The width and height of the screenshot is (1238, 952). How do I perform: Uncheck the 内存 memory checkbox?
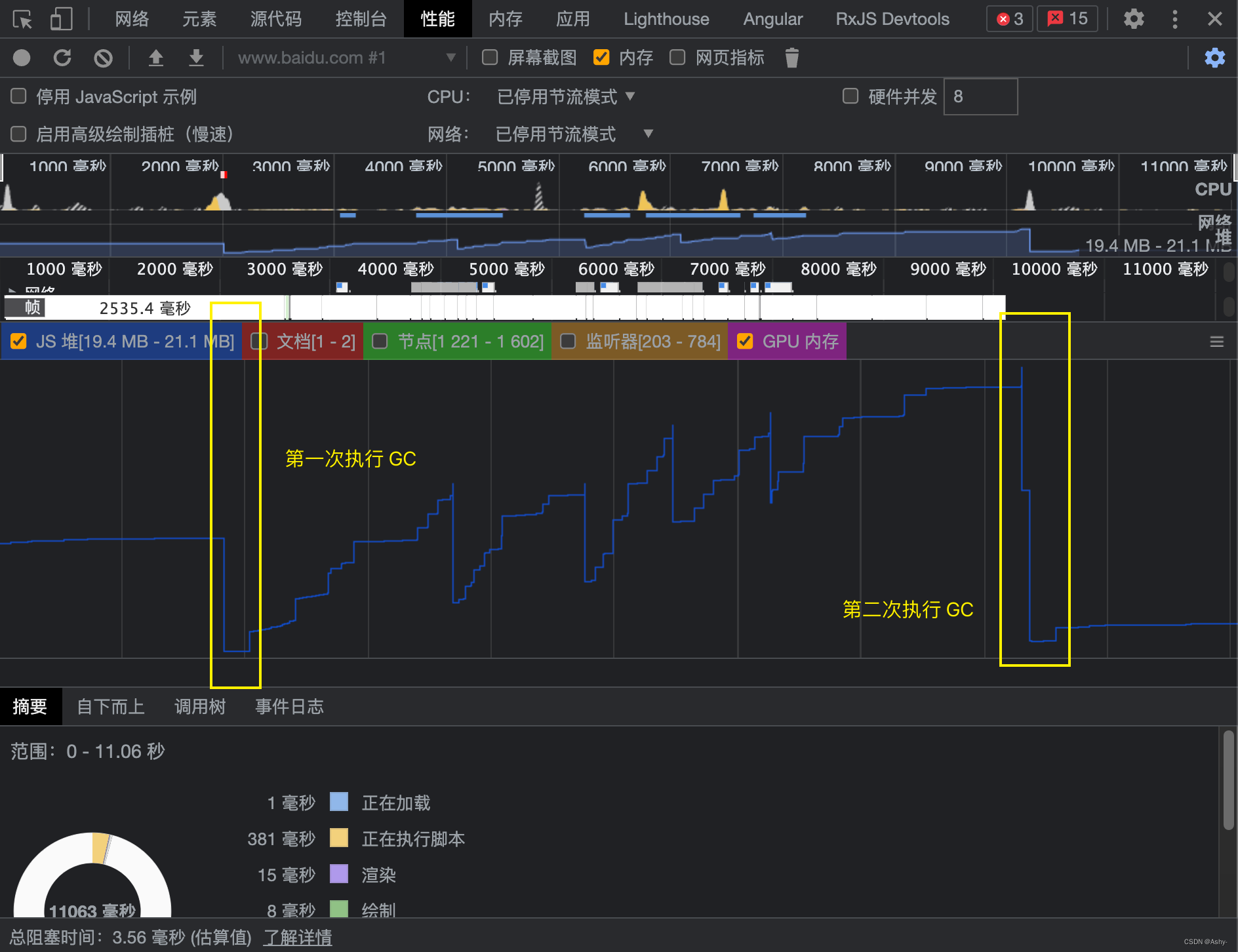pos(601,58)
